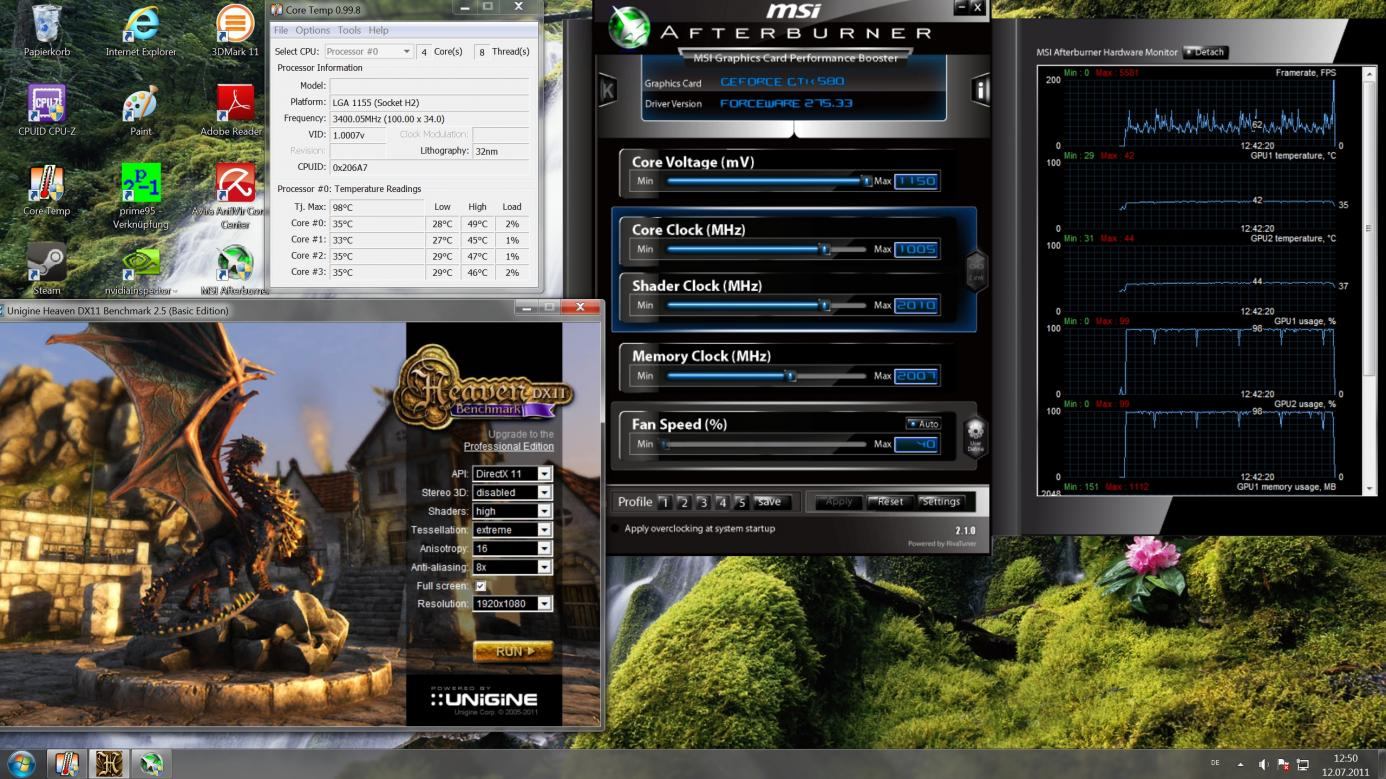Open the Adobe Reader desktop icon

(235, 111)
